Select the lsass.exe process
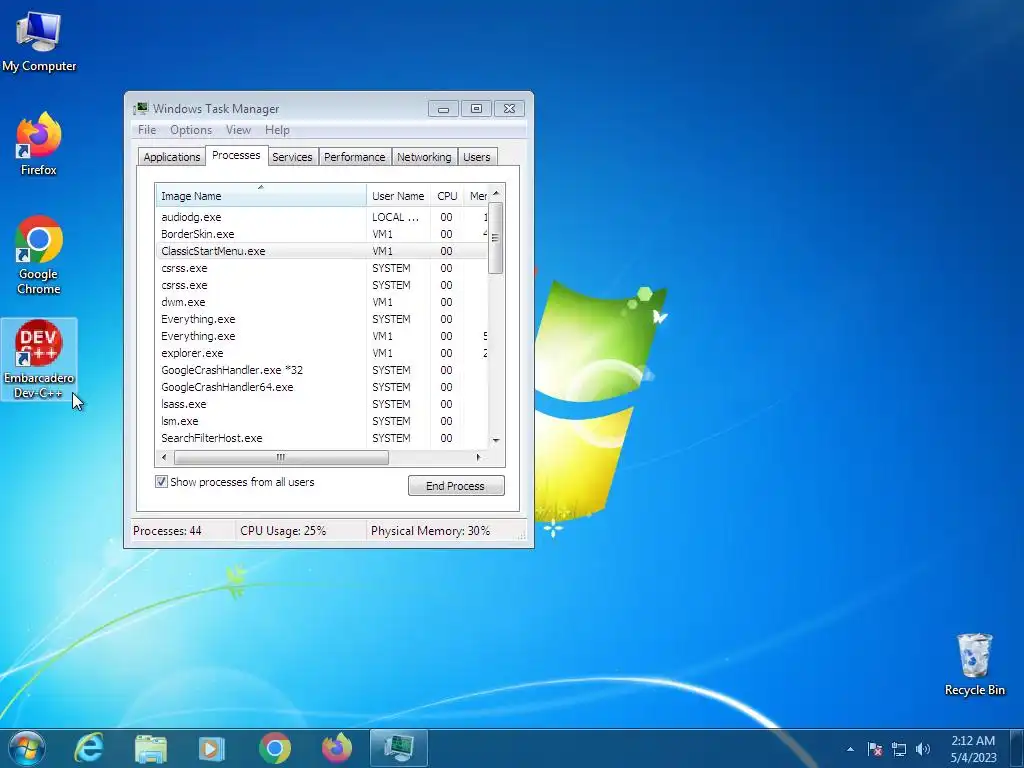Viewport: 1024px width, 768px height. [x=321, y=404]
